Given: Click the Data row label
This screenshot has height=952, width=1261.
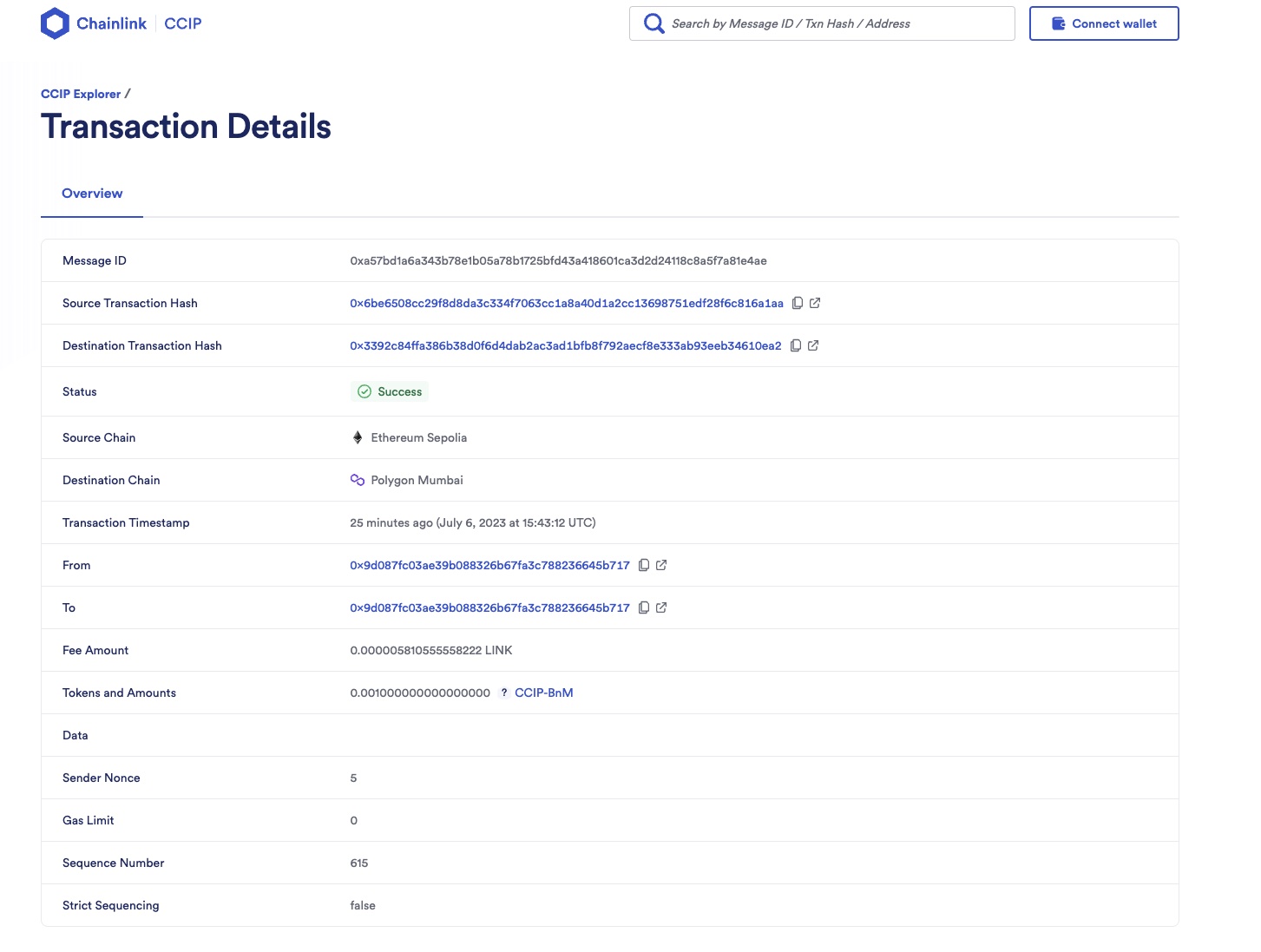Looking at the screenshot, I should (x=76, y=735).
